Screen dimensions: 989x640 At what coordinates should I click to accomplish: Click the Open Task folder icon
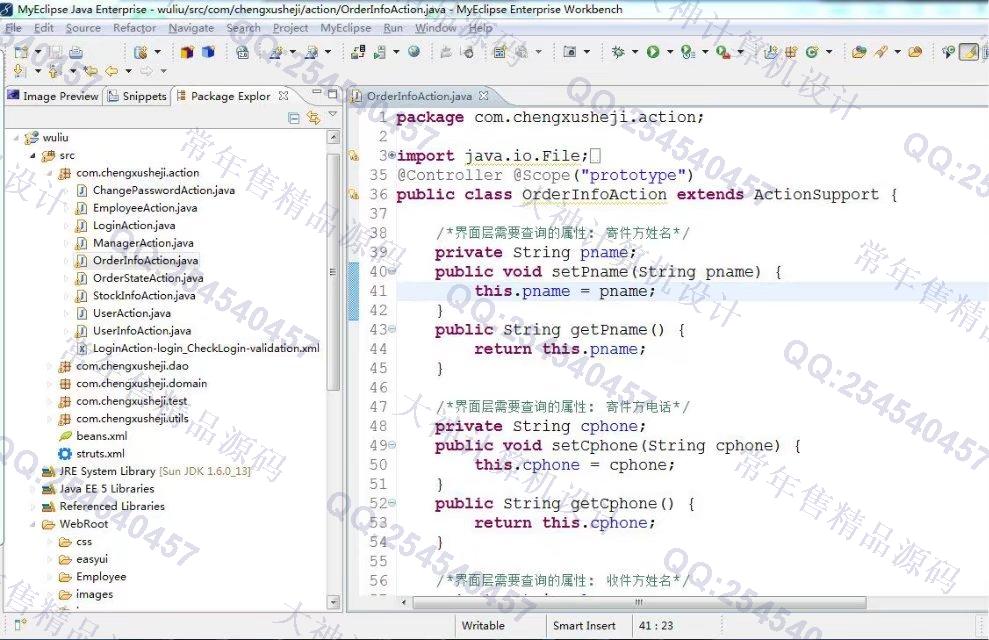coord(915,52)
